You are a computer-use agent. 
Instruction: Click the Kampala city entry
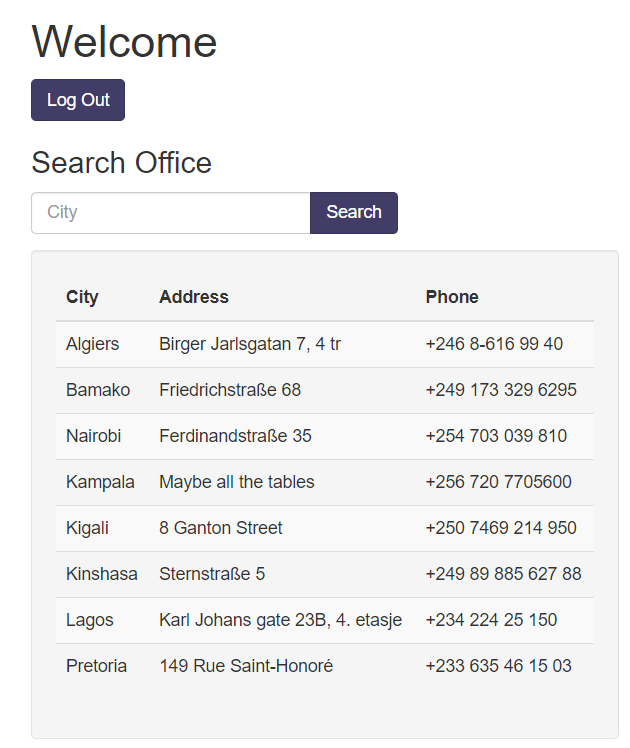(x=100, y=482)
